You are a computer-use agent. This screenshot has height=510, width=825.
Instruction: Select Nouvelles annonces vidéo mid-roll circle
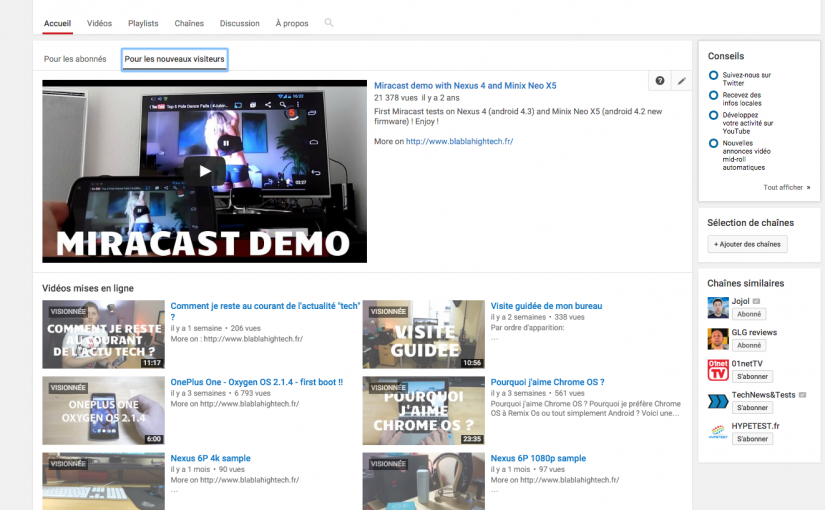(713, 143)
